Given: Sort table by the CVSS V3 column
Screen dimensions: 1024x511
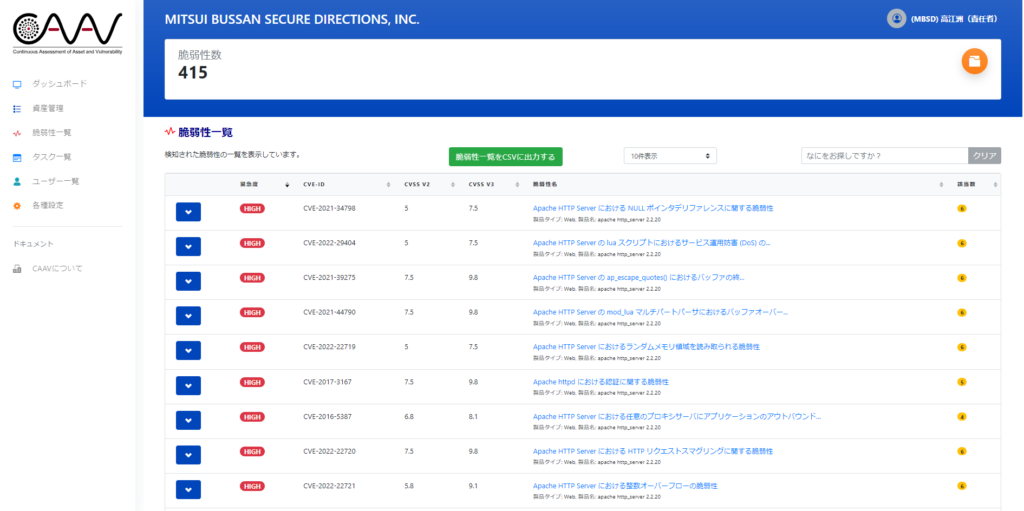Looking at the screenshot, I should click(484, 185).
